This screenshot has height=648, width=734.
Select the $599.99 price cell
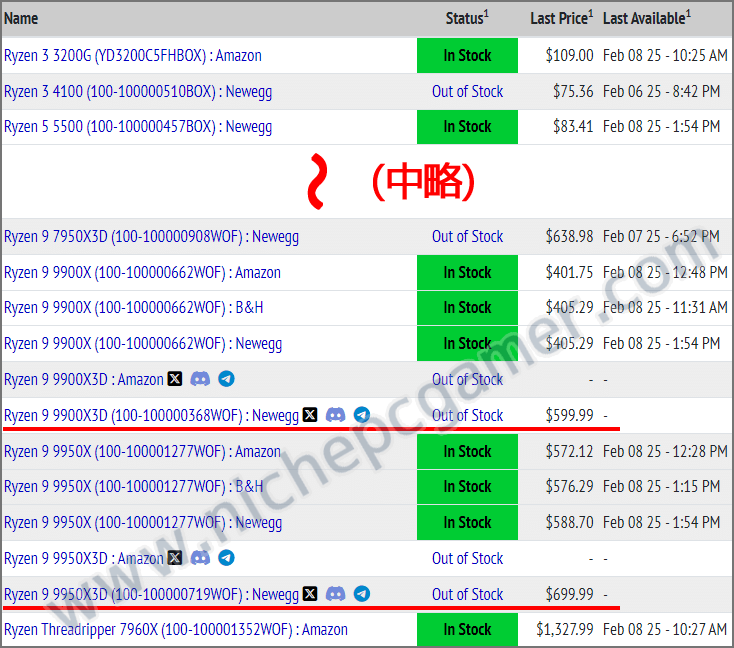click(x=569, y=415)
